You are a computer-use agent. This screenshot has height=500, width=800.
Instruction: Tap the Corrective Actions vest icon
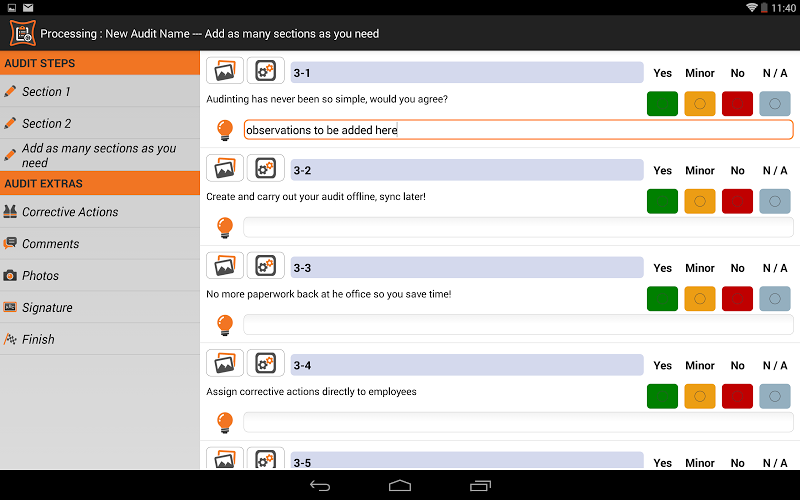(10, 211)
